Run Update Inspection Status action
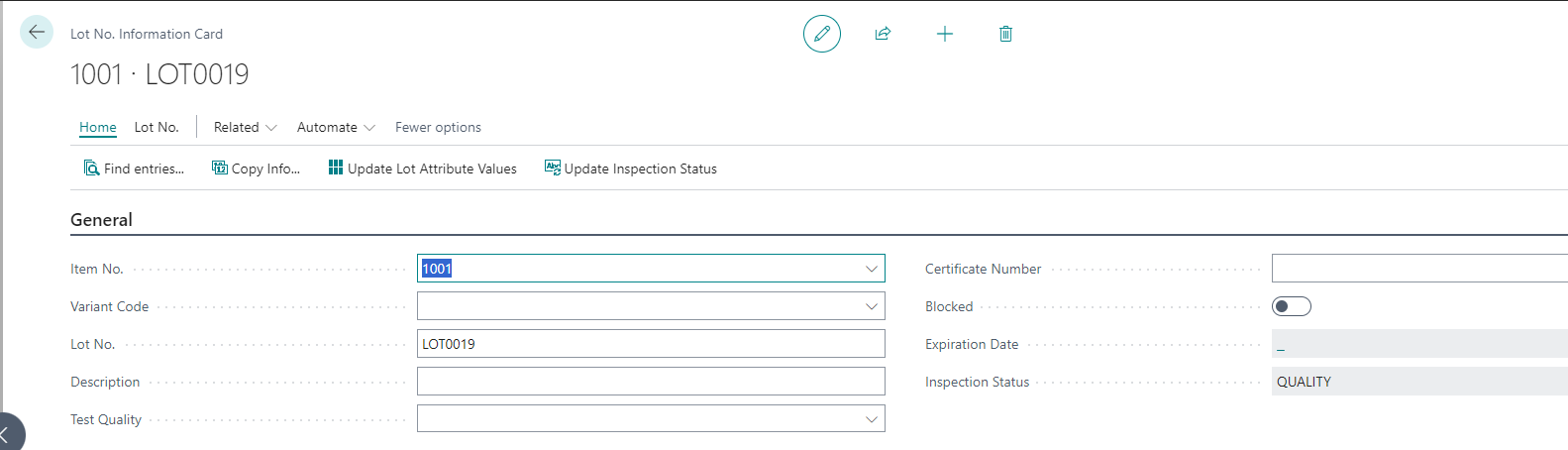The height and width of the screenshot is (450, 1568). [631, 169]
